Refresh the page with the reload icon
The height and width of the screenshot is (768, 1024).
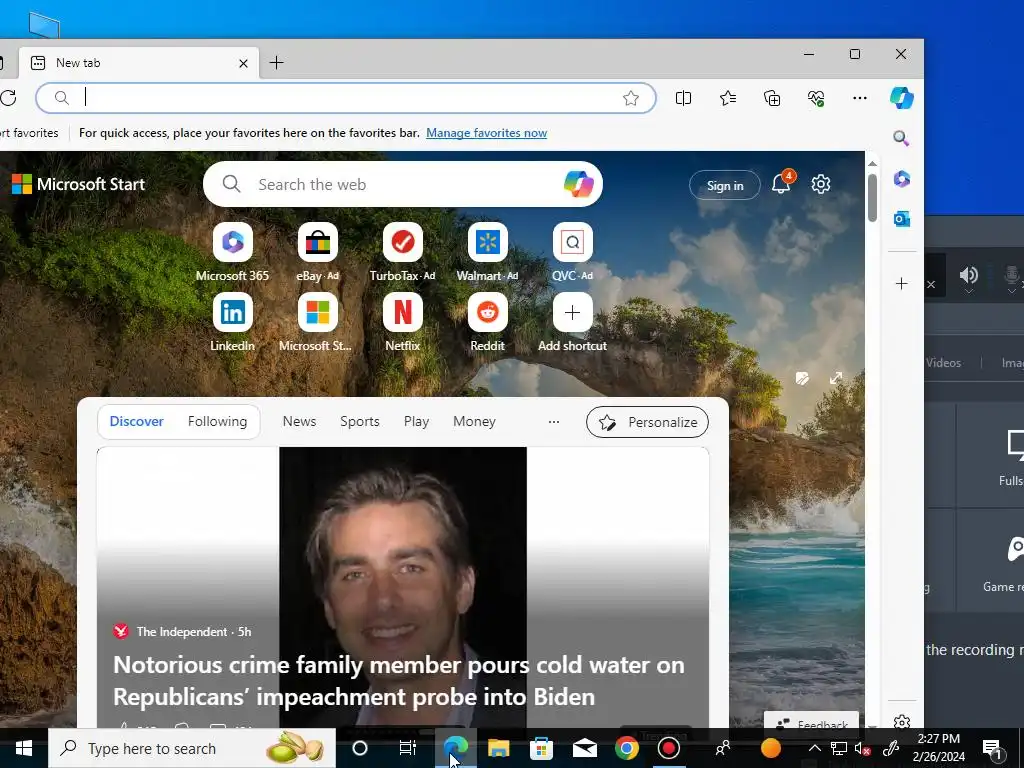(x=8, y=98)
